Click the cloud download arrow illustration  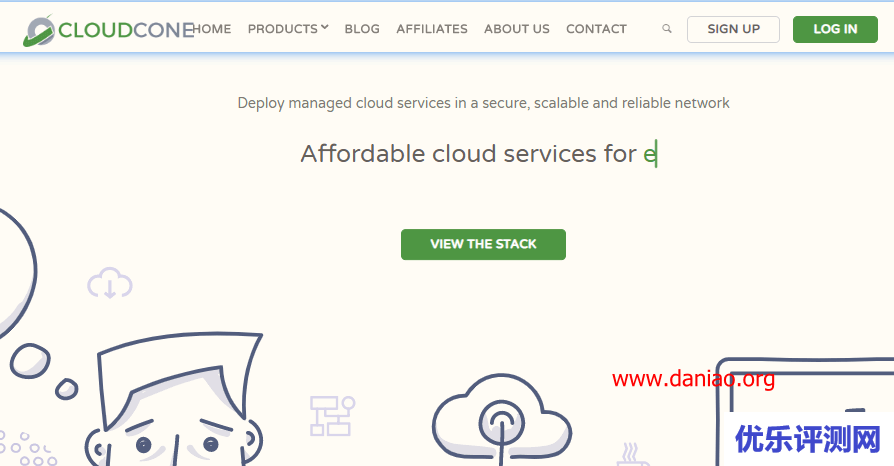110,283
